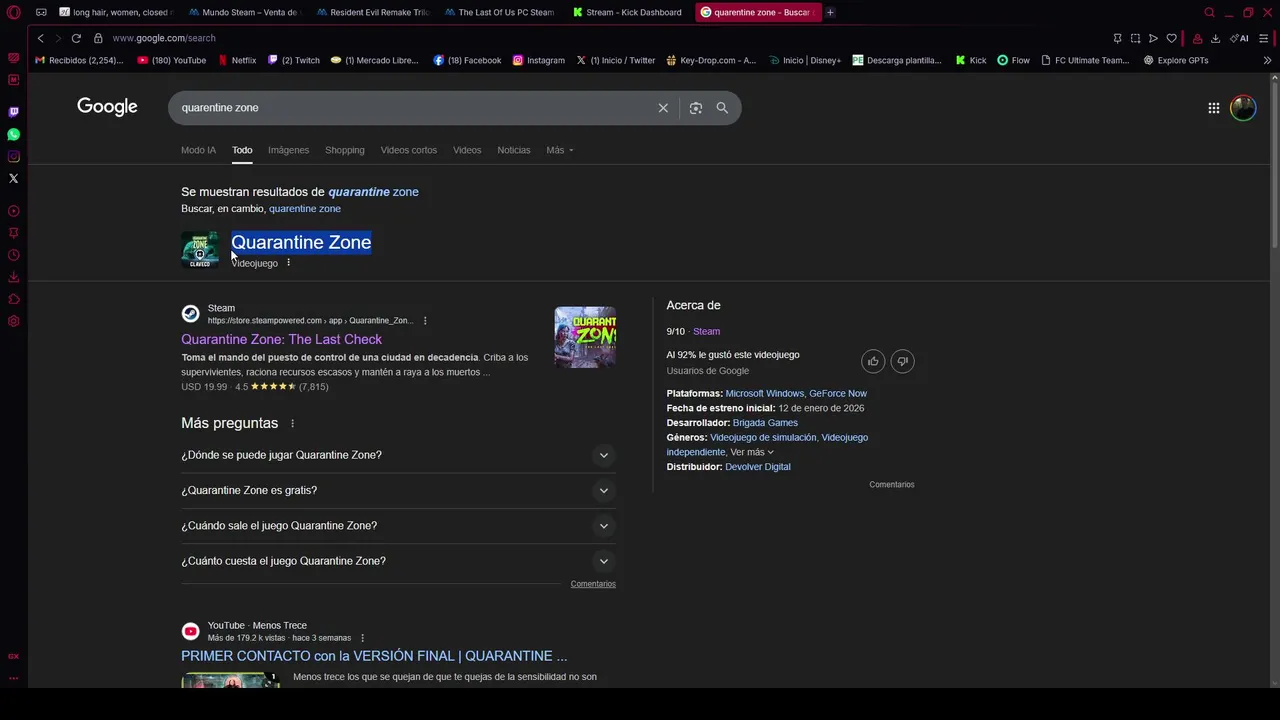
Task: Open the history clock icon in sidebar
Action: (x=13, y=255)
